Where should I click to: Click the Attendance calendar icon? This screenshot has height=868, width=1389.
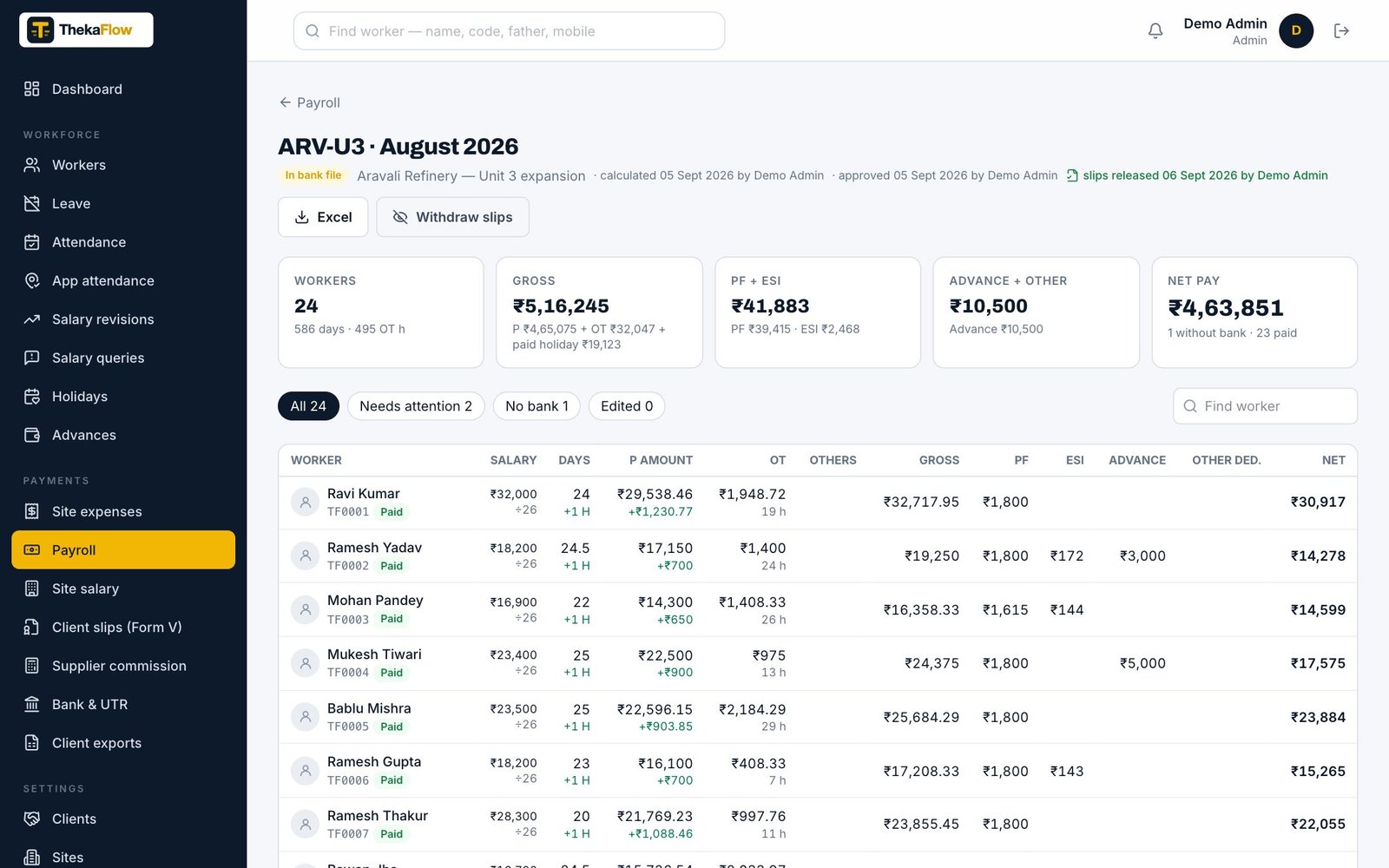pos(32,242)
